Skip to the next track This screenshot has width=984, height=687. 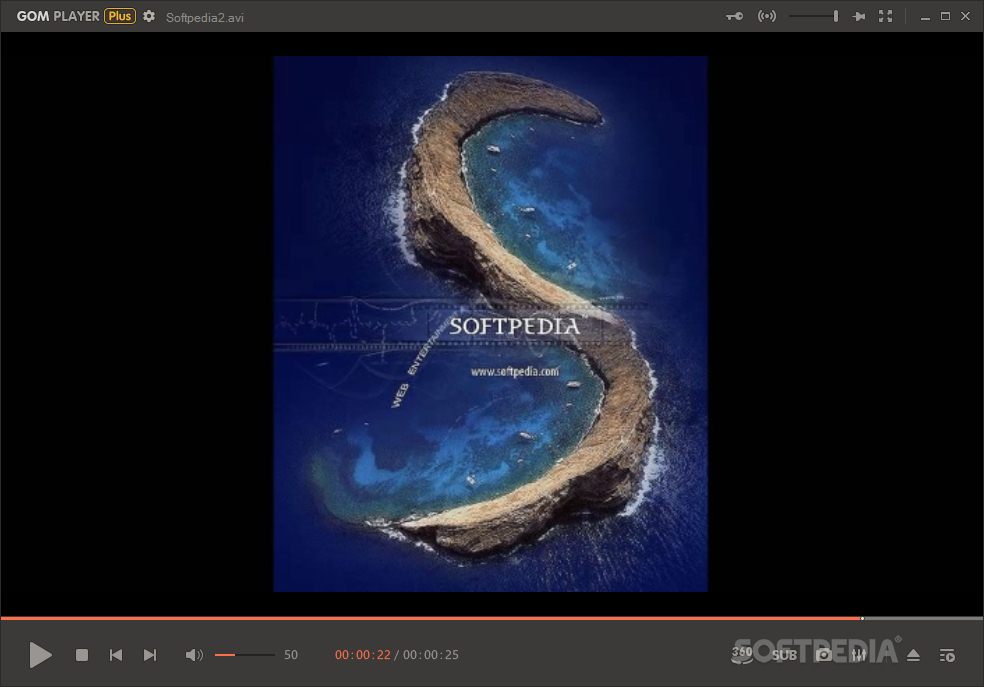[150, 655]
